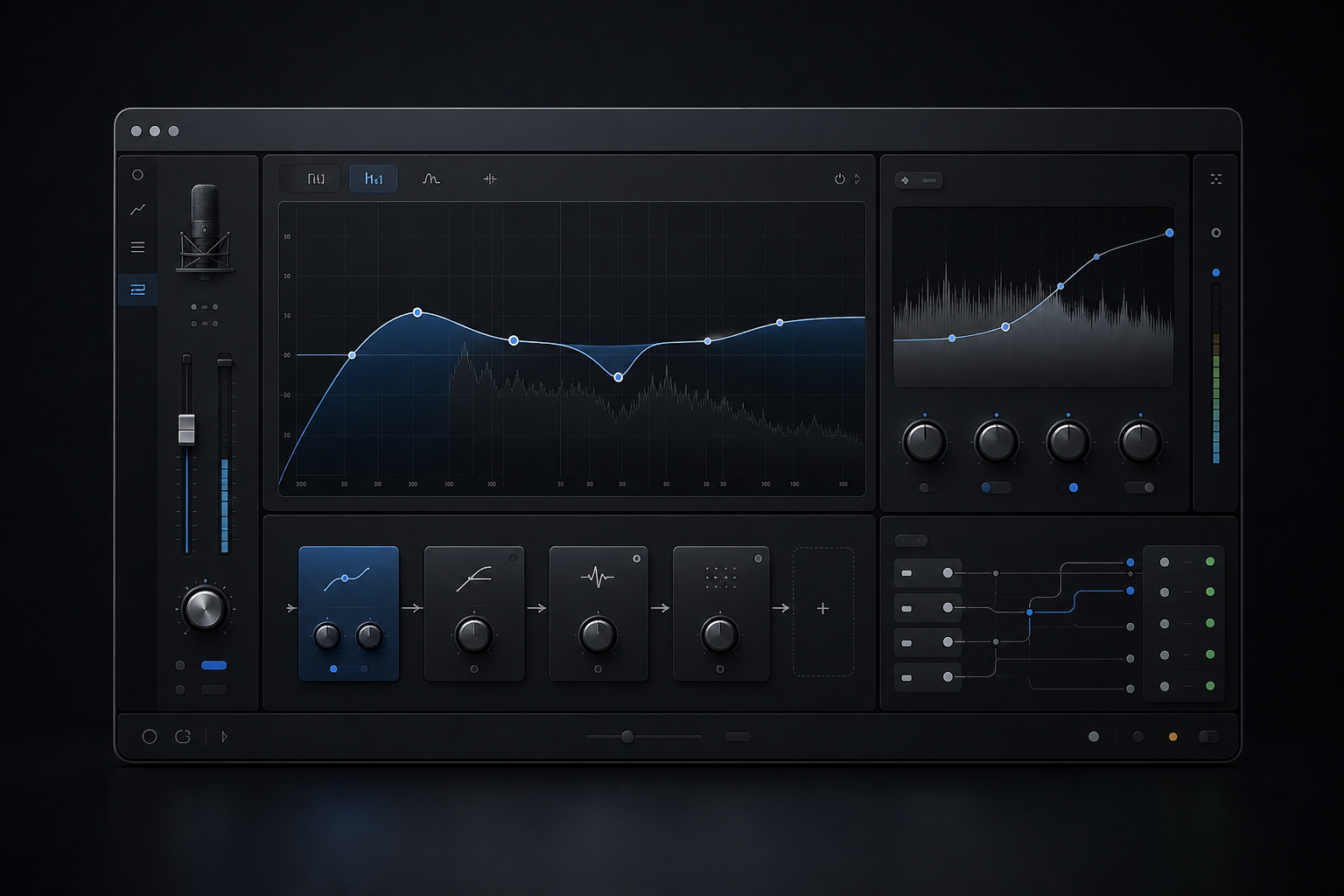This screenshot has width=1344, height=896.
Task: Switch to the highlighted histogram EQ tab
Action: coord(374,178)
